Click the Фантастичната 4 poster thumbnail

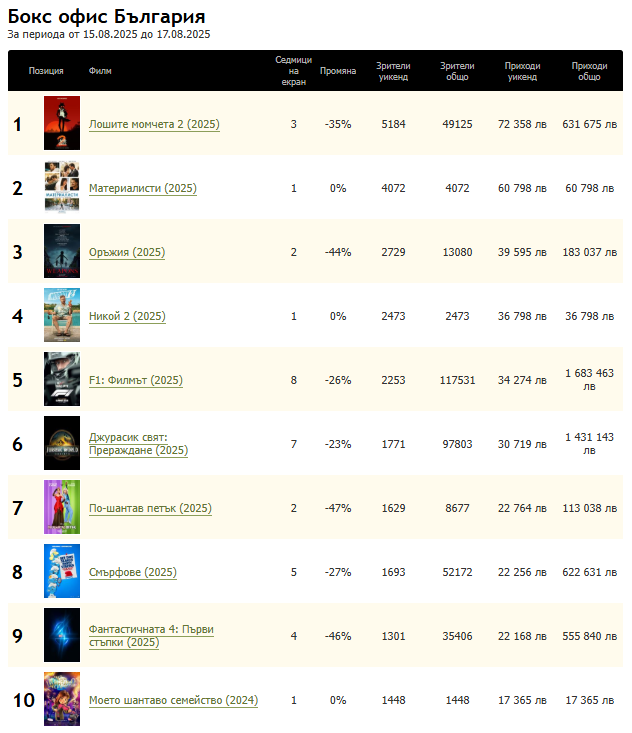62,636
